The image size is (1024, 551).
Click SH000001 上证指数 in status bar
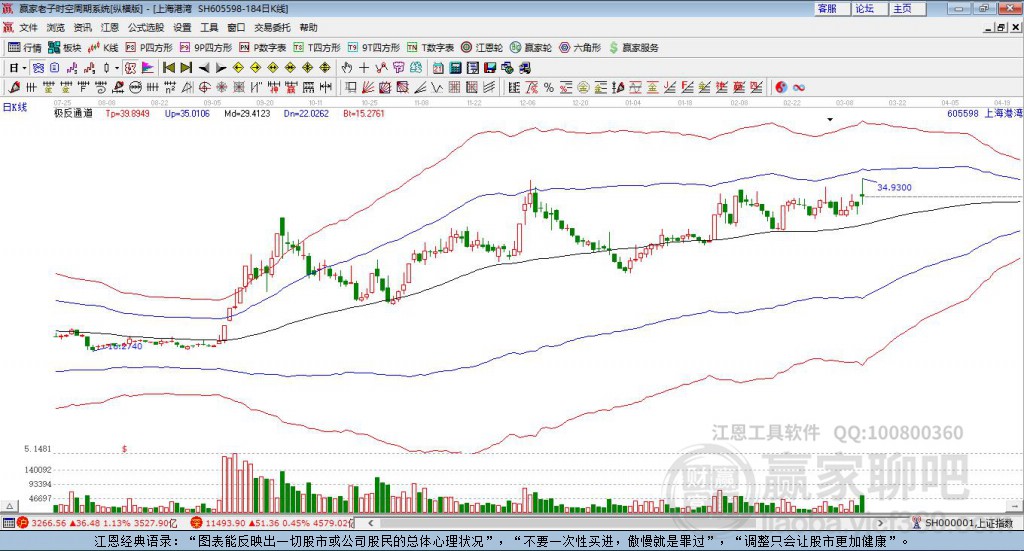[969, 523]
